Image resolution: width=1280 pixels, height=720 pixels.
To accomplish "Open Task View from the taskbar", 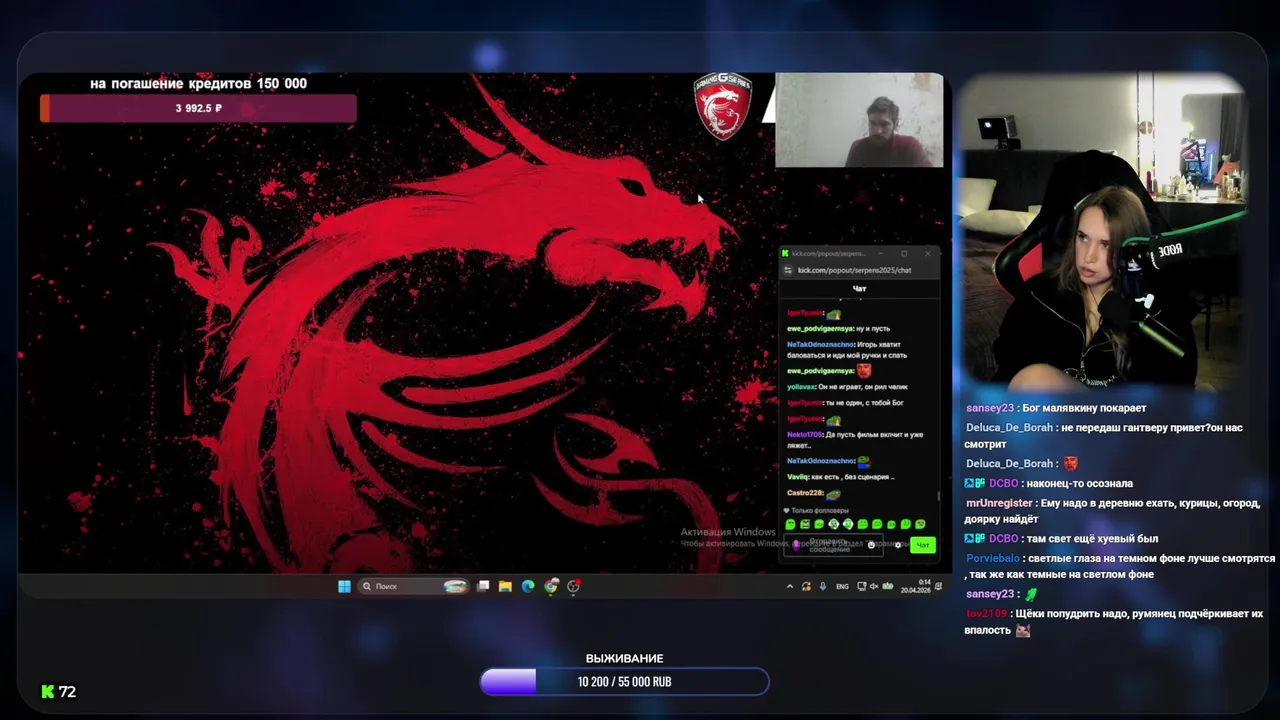I will [x=483, y=586].
